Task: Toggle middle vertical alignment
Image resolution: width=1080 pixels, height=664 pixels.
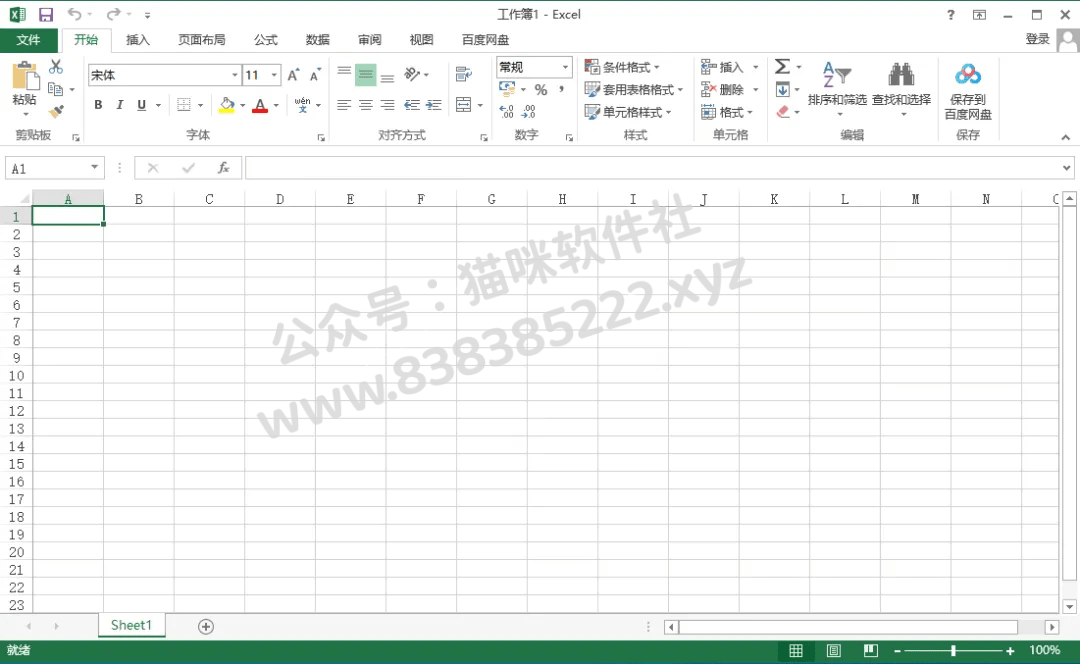Action: click(366, 74)
